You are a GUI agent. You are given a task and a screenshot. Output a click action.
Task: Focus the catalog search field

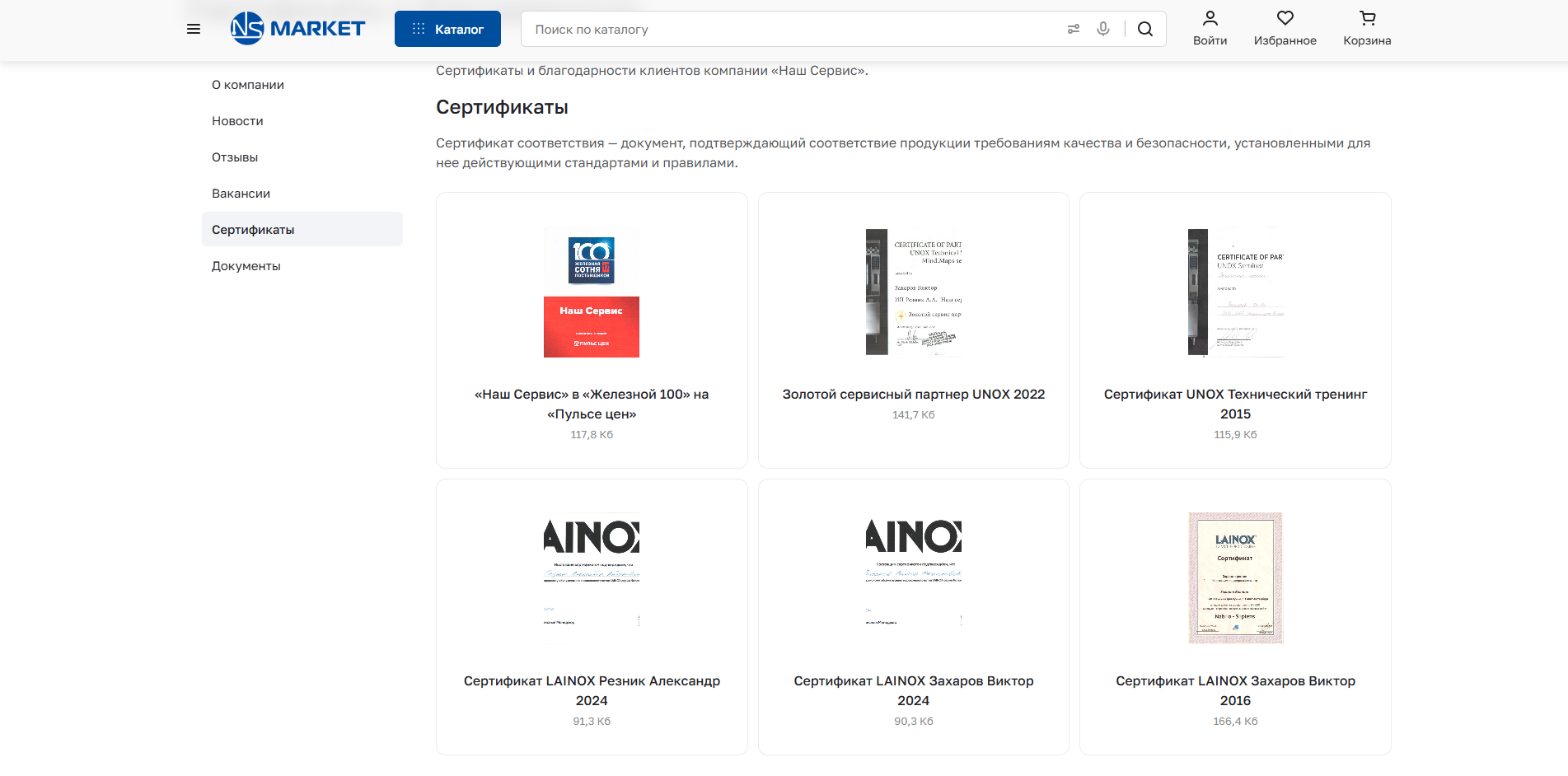tap(791, 29)
